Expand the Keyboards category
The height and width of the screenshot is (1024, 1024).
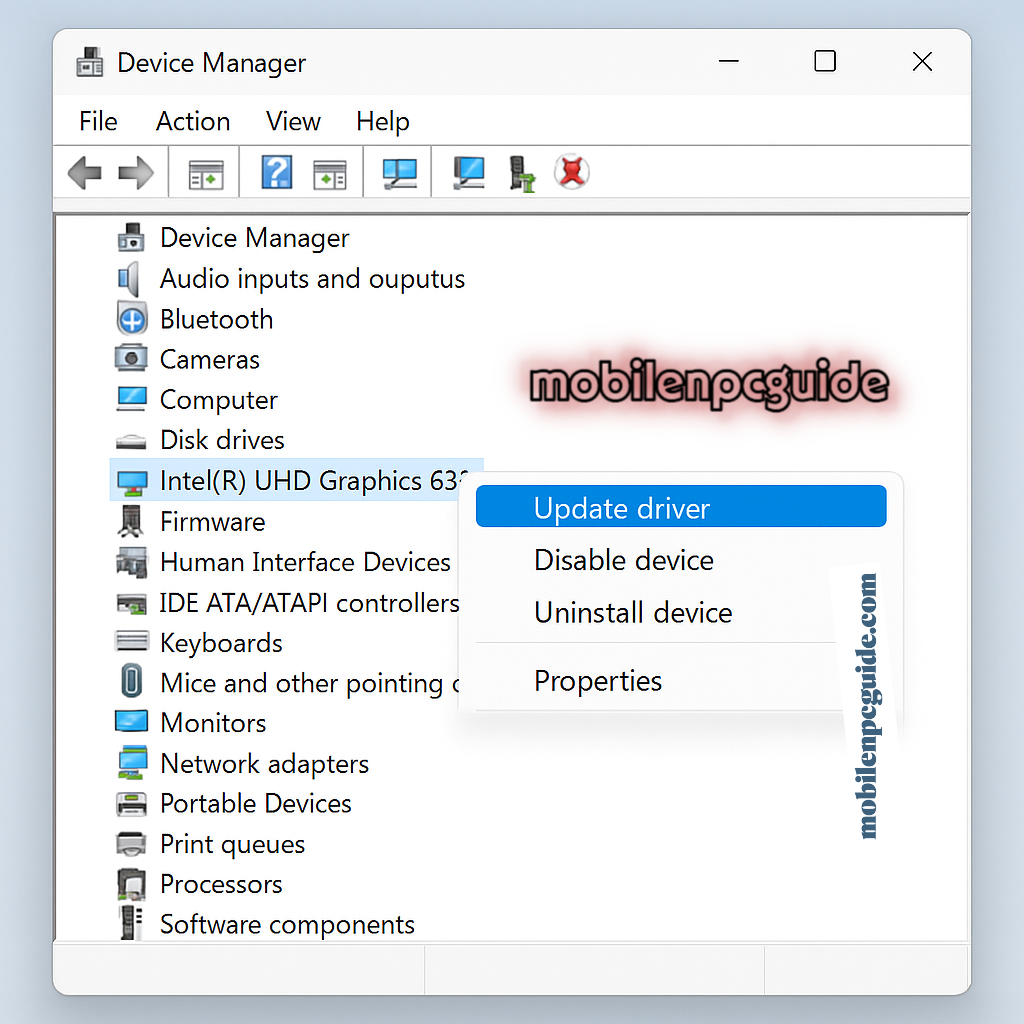pyautogui.click(x=220, y=642)
